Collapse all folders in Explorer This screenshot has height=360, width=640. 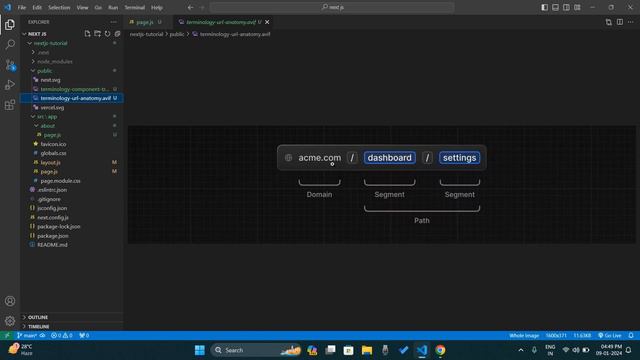click(117, 34)
